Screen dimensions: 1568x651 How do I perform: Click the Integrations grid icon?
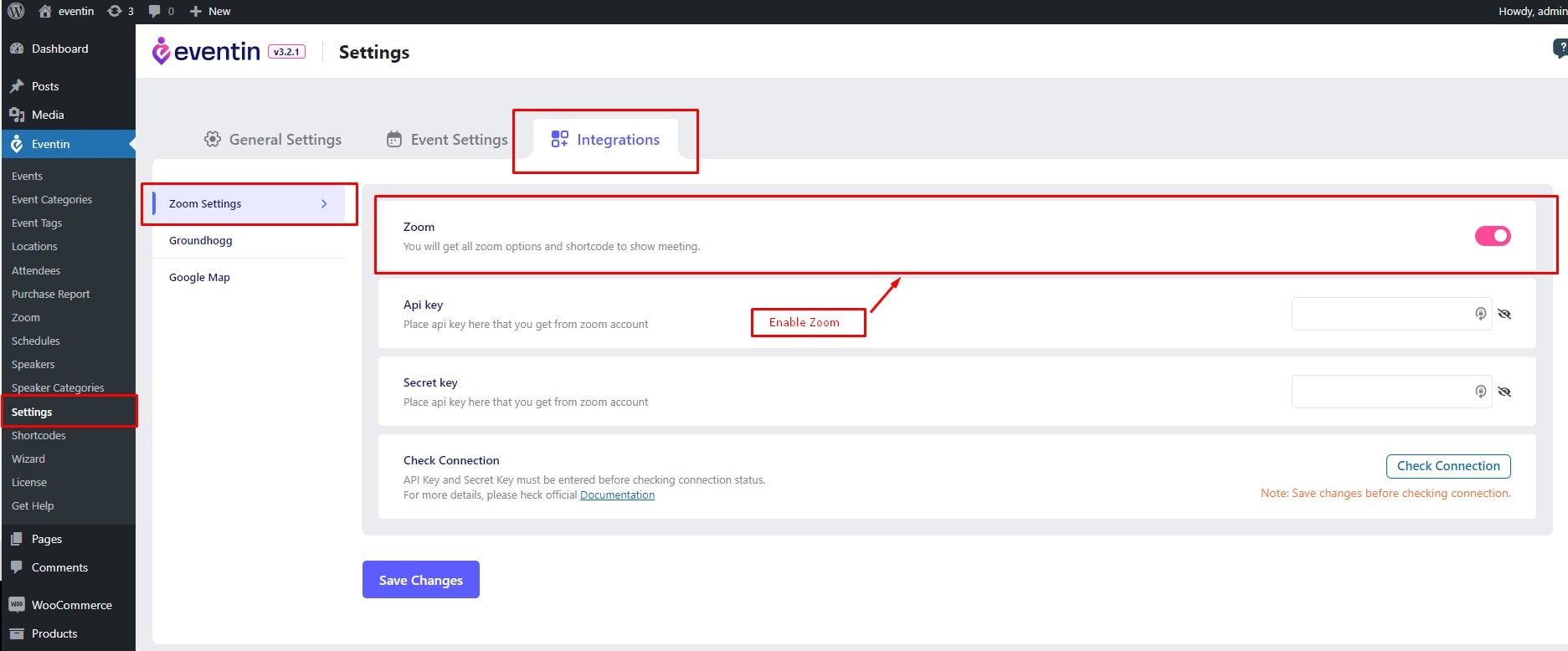point(559,139)
